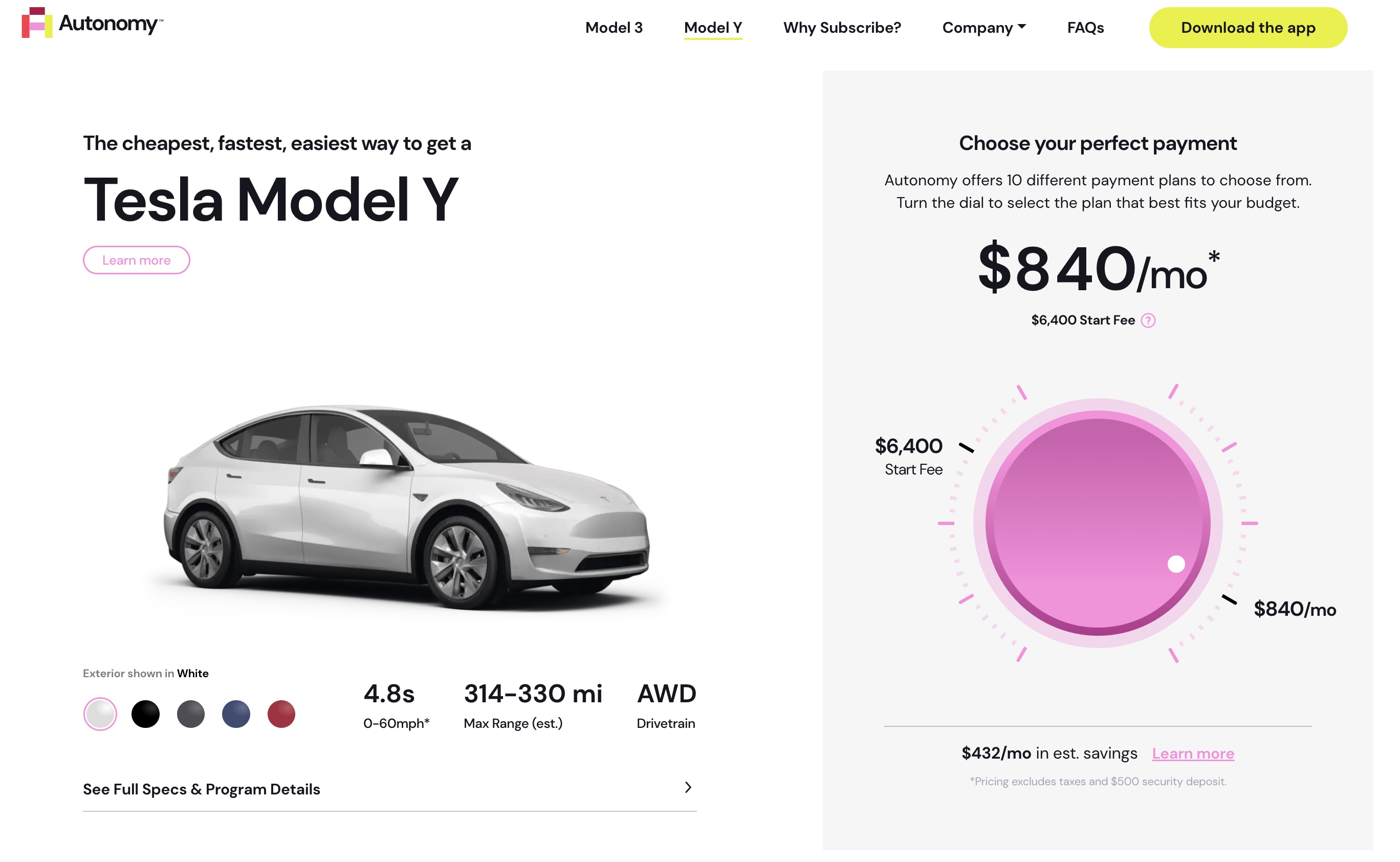Screen dimensions: 1400x862
Task: Click the Download the app button
Action: [1248, 27]
